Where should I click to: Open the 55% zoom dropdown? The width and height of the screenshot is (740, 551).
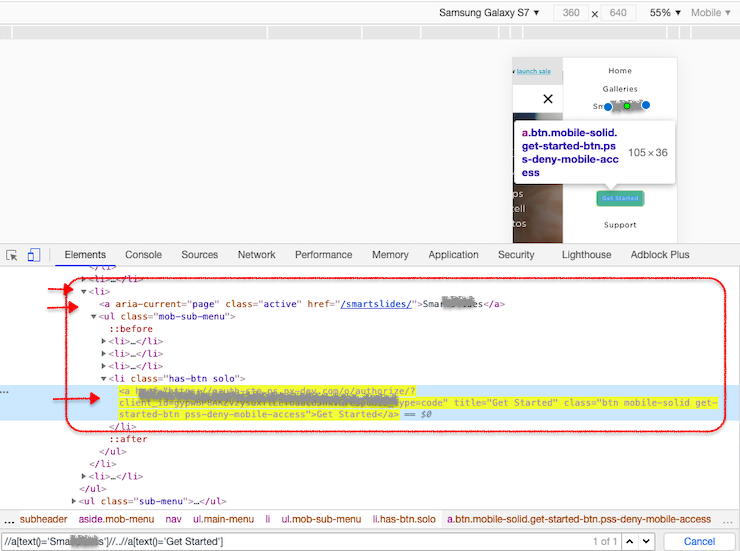pyautogui.click(x=665, y=13)
